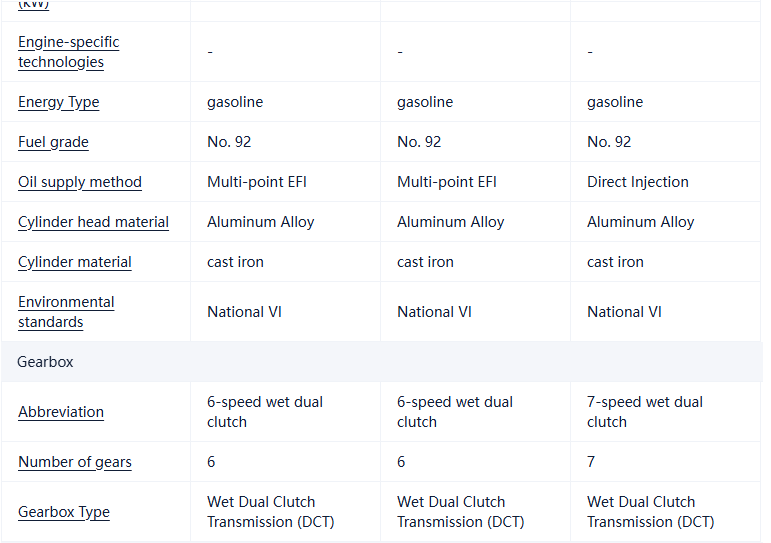This screenshot has height=543, width=771.
Task: Click the Number of gears link
Action: [x=75, y=462]
